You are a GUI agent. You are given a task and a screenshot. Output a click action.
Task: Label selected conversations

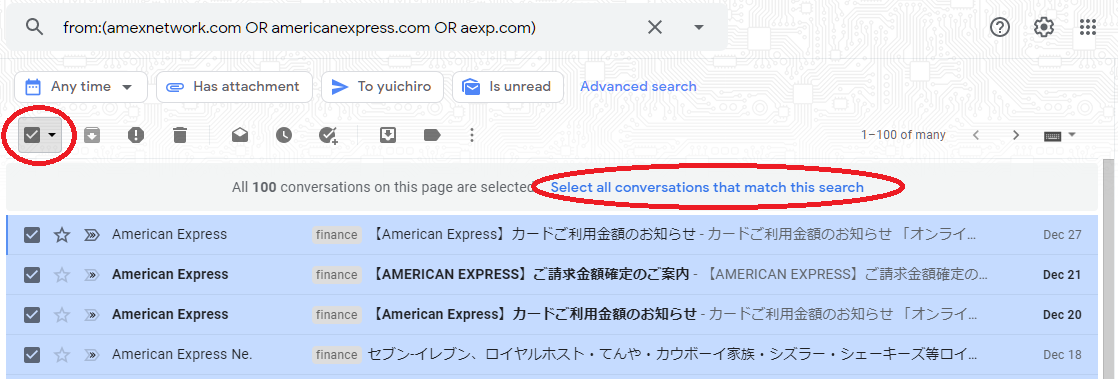431,135
